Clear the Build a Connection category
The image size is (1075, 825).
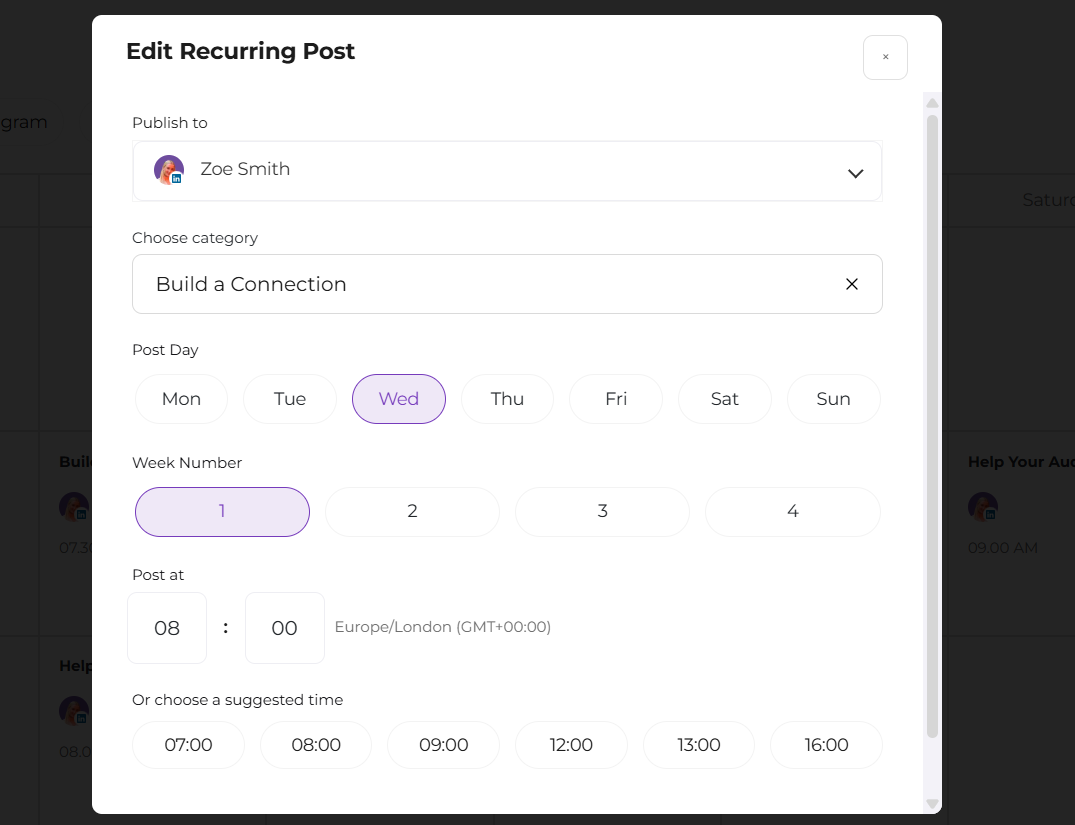tap(851, 284)
